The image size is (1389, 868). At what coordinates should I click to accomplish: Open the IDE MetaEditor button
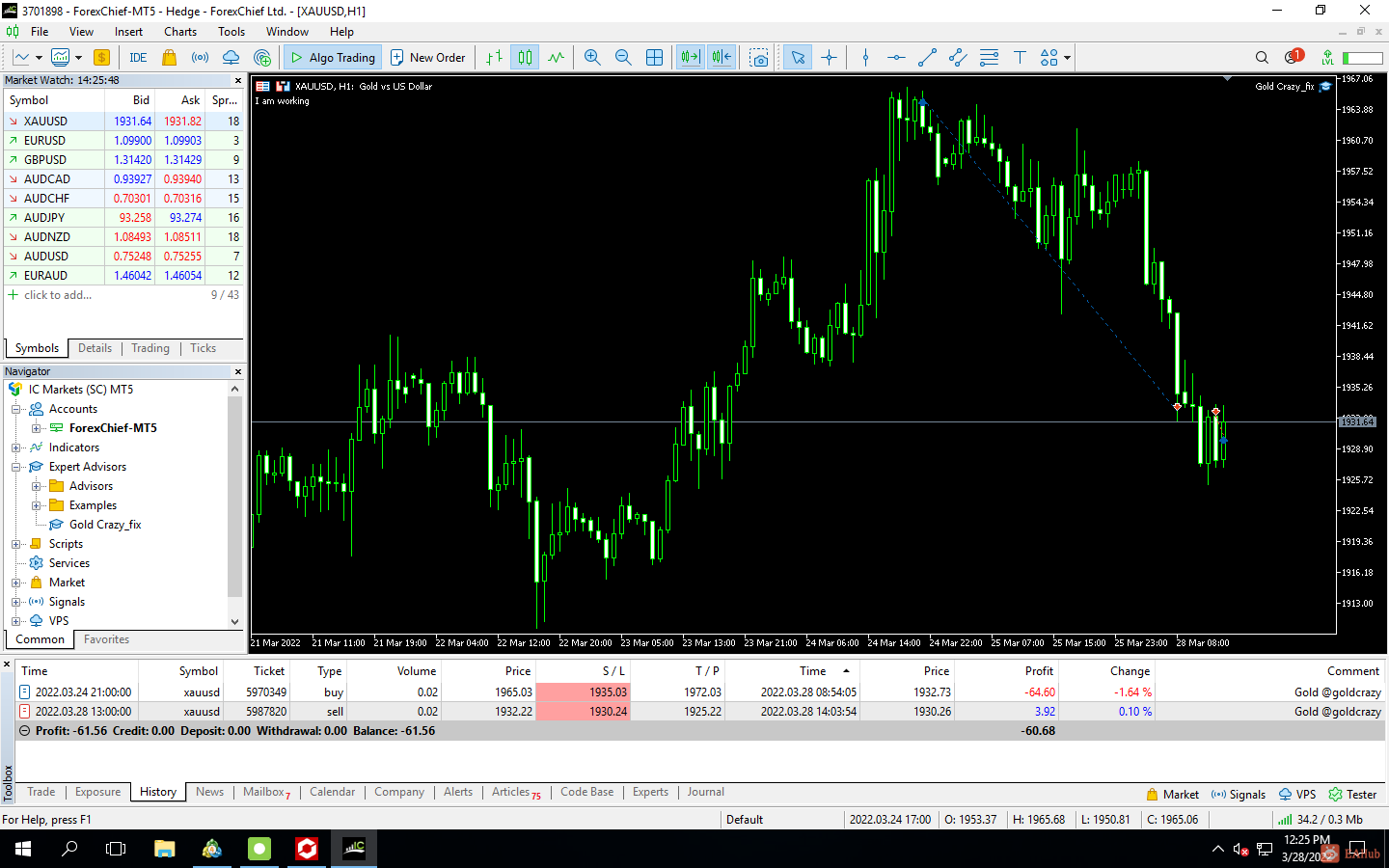138,57
